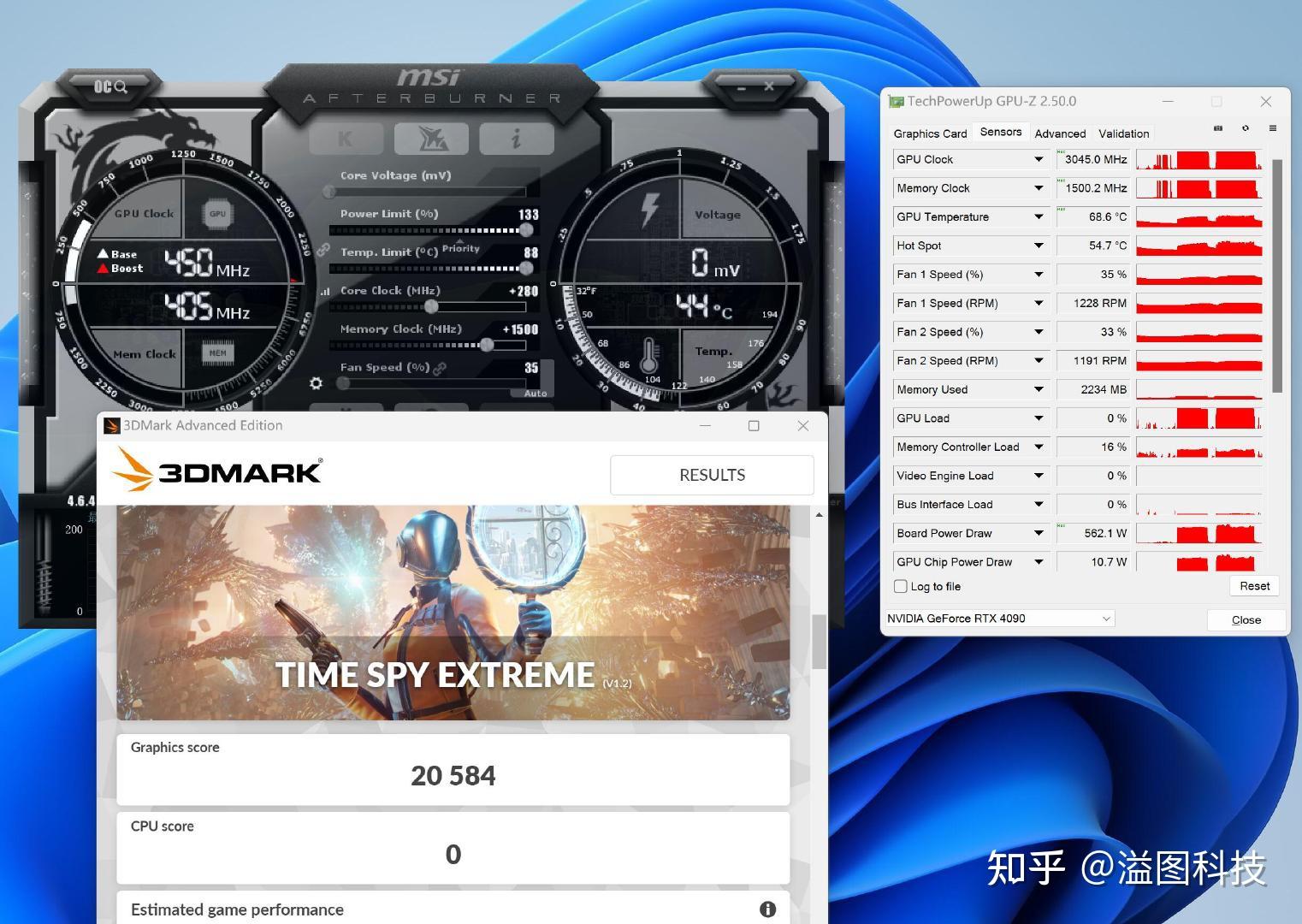The height and width of the screenshot is (924, 1302).
Task: Click the Board Power Draw graph
Action: [x=1199, y=534]
